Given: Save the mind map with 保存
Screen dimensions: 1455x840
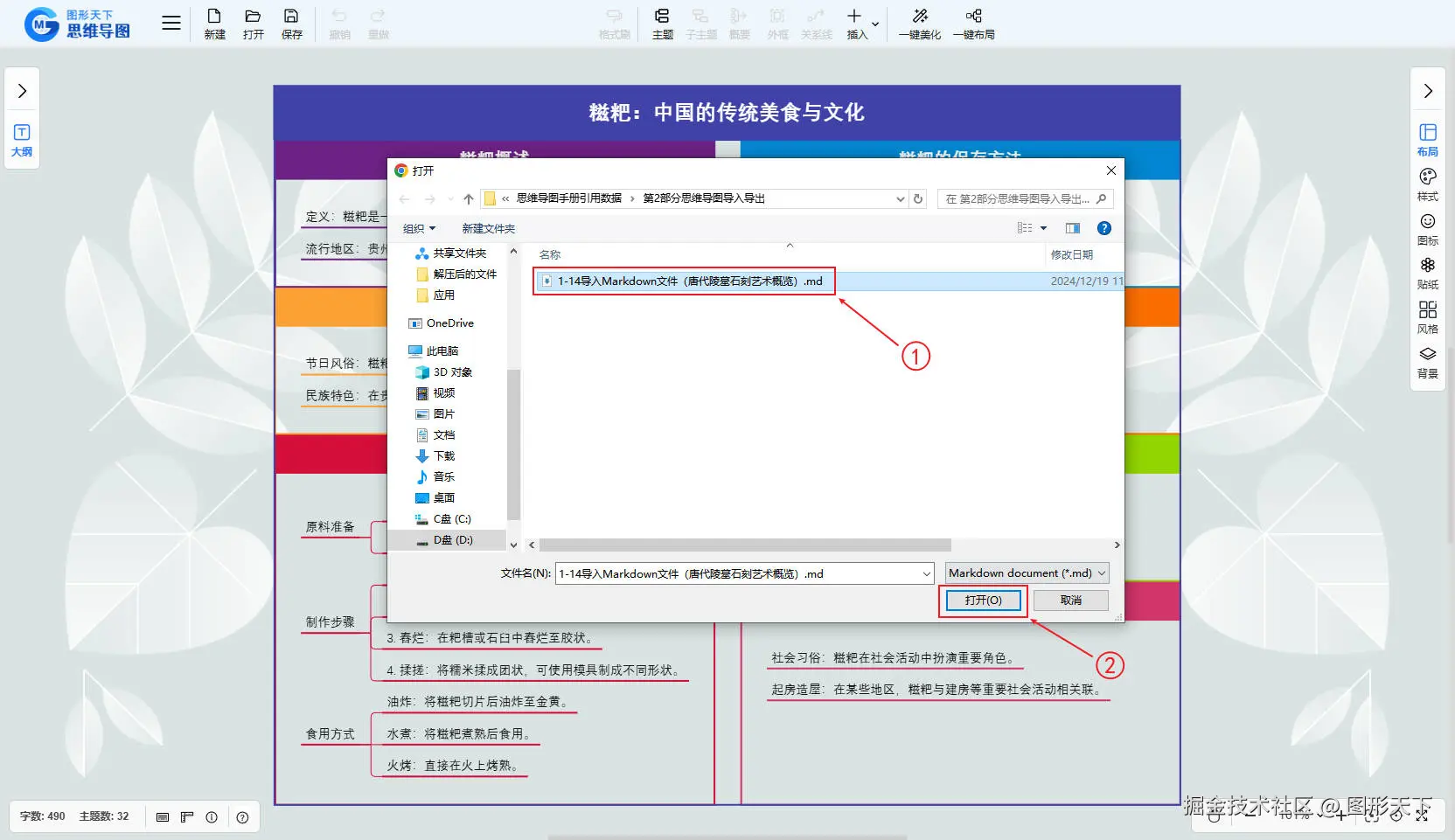Looking at the screenshot, I should [291, 24].
